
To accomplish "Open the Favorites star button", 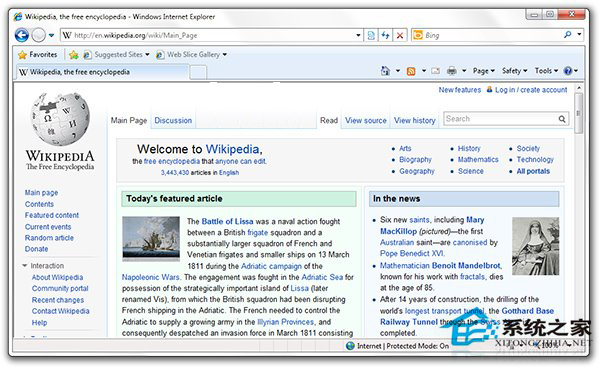I will [38, 55].
